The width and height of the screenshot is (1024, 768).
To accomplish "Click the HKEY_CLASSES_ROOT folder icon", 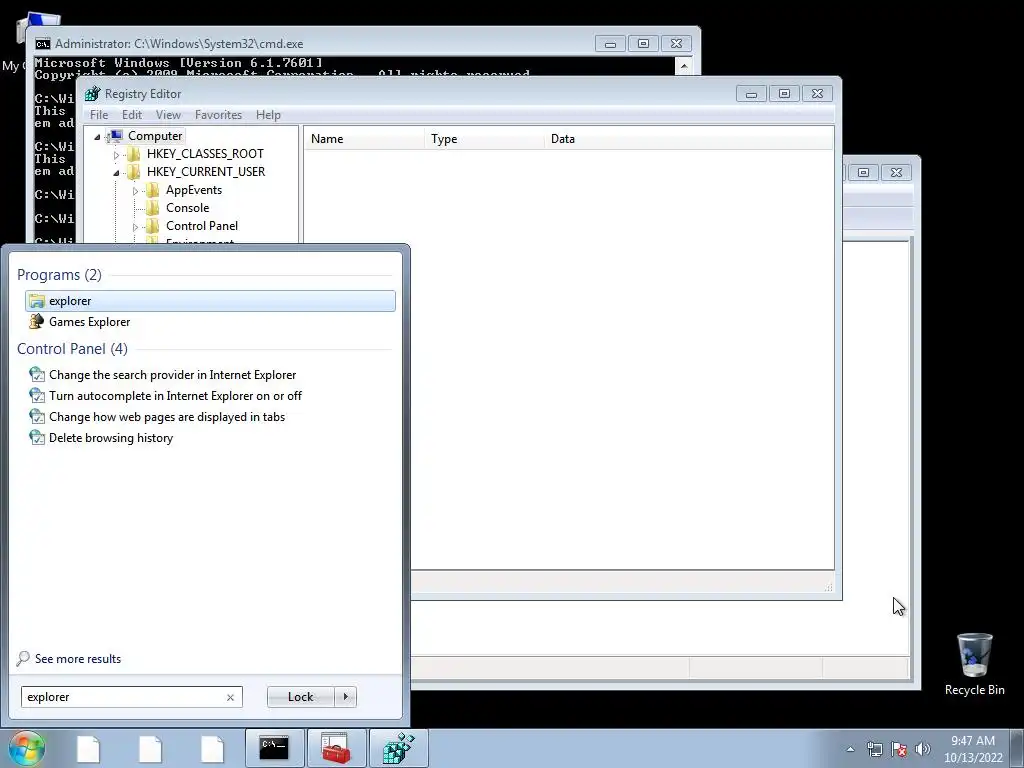I will click(x=133, y=153).
